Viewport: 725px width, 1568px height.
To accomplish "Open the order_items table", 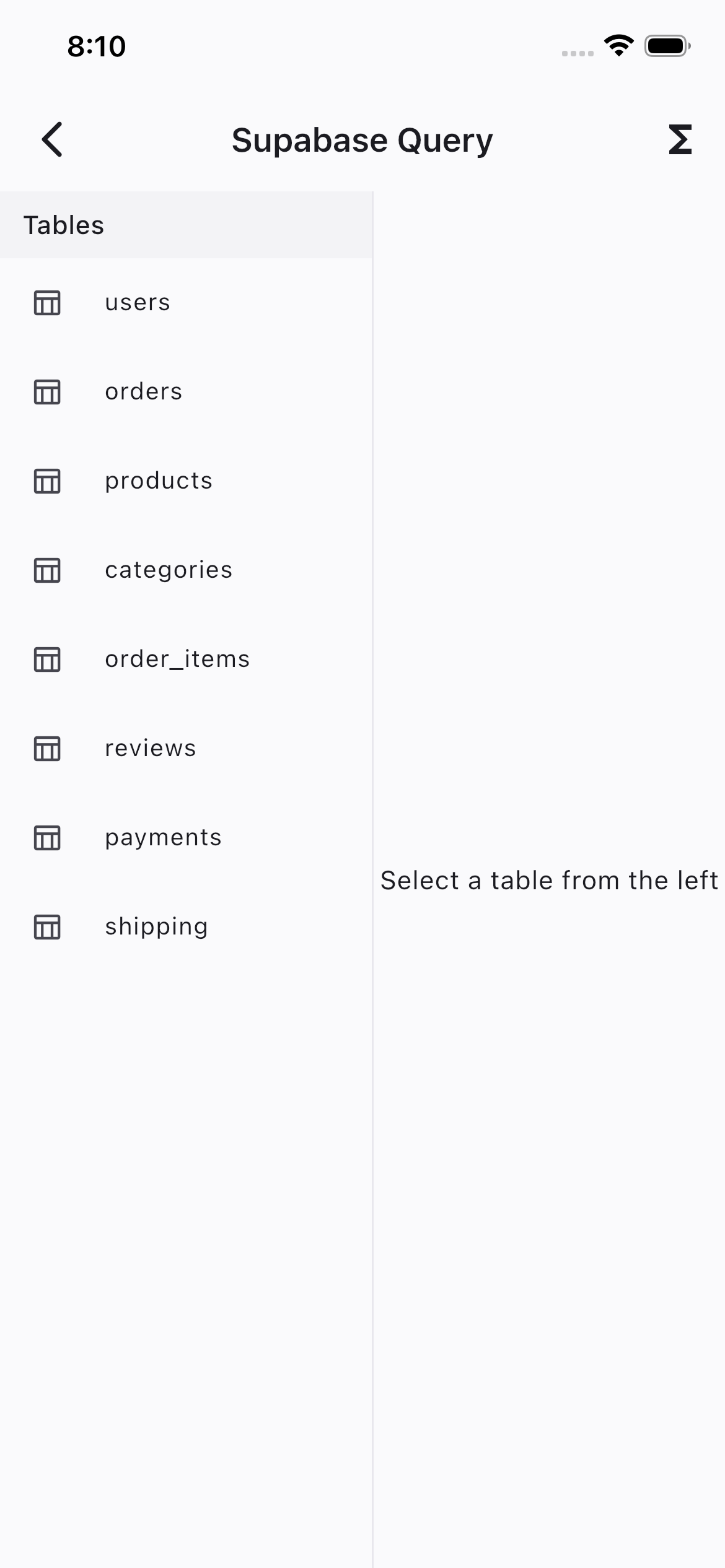I will 177,660.
